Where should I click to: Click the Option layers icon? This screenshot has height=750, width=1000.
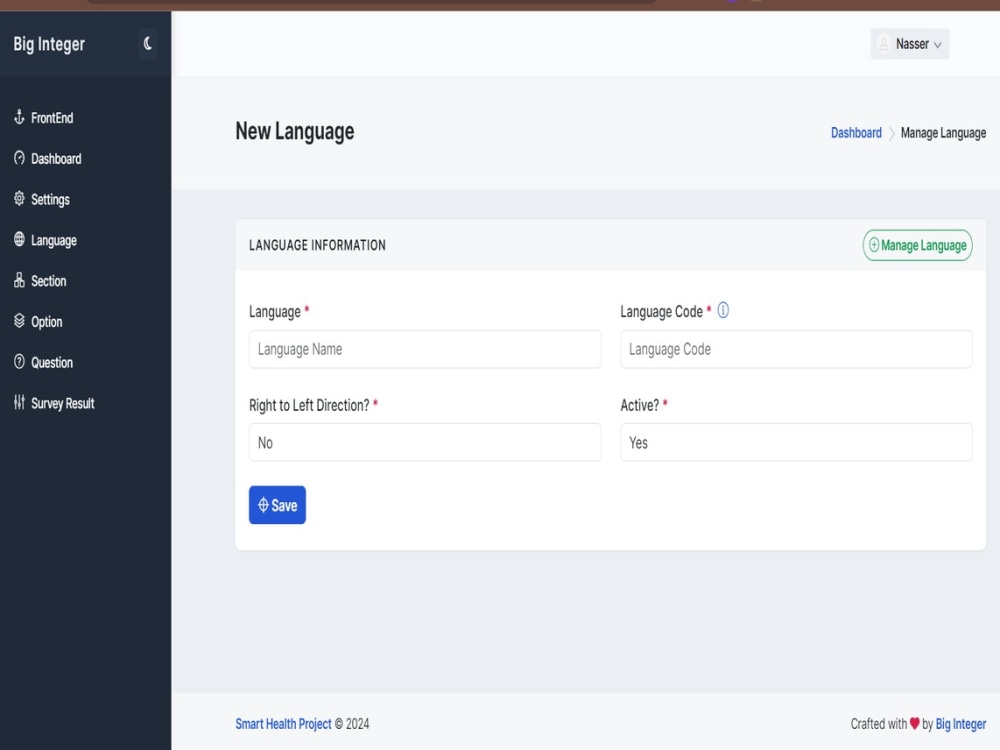[19, 321]
